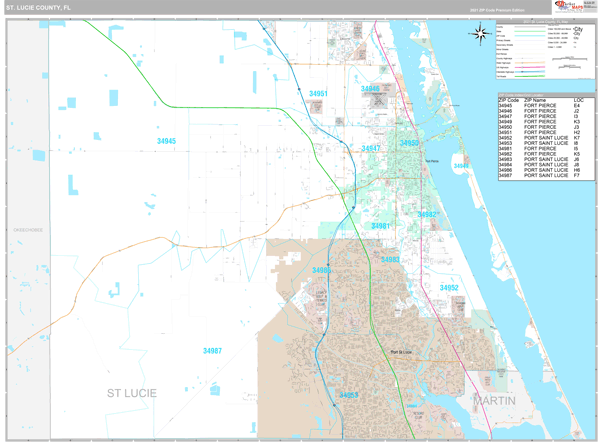Select the 34986 ZIP code map label
Image resolution: width=600 pixels, height=442 pixels.
320,270
